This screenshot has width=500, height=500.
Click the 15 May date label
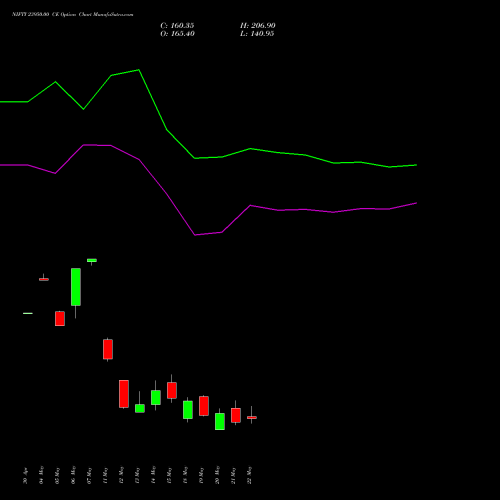click(170, 476)
